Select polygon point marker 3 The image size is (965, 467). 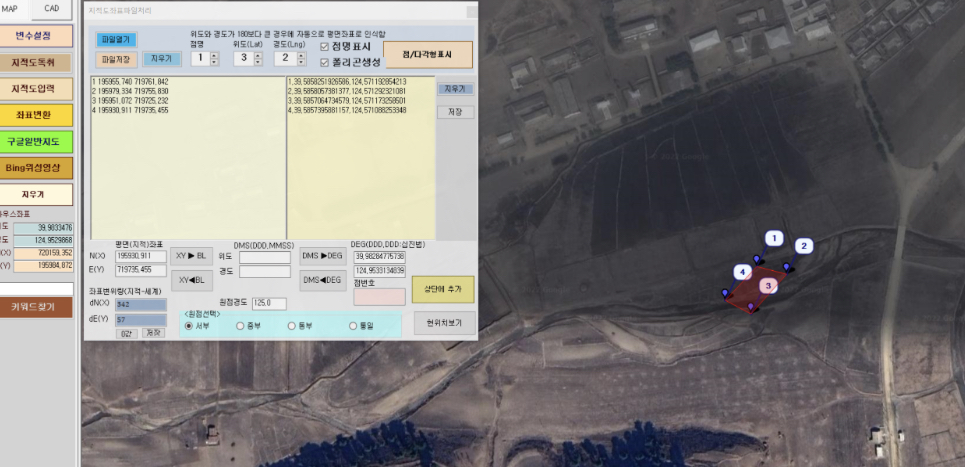[768, 286]
